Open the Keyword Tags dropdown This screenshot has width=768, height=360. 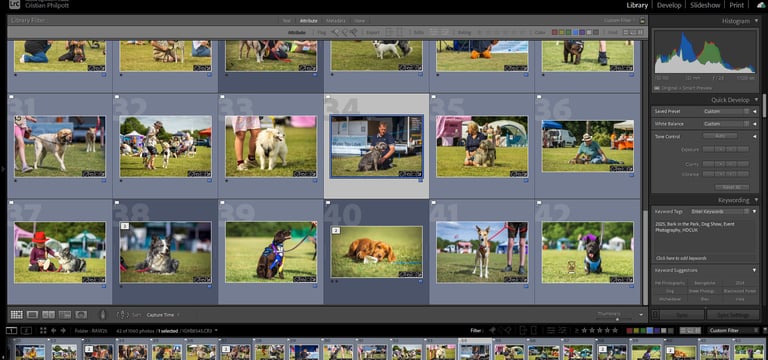point(720,212)
